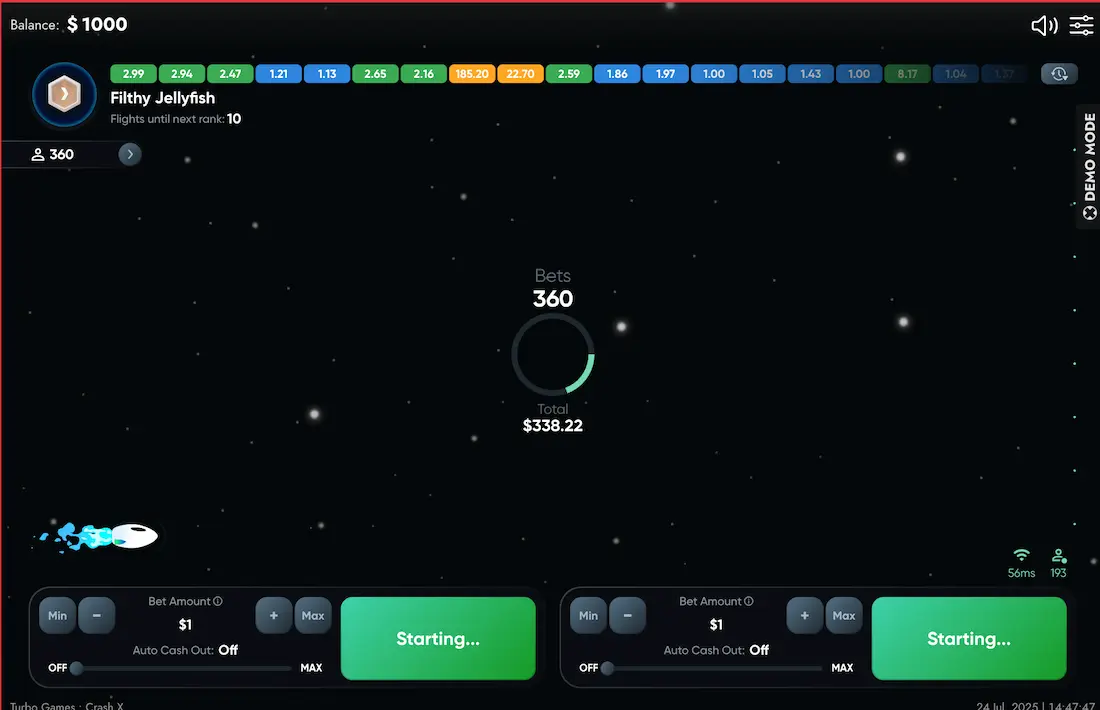Open the game settings sliders icon
Viewport: 1100px width, 710px height.
pos(1081,25)
